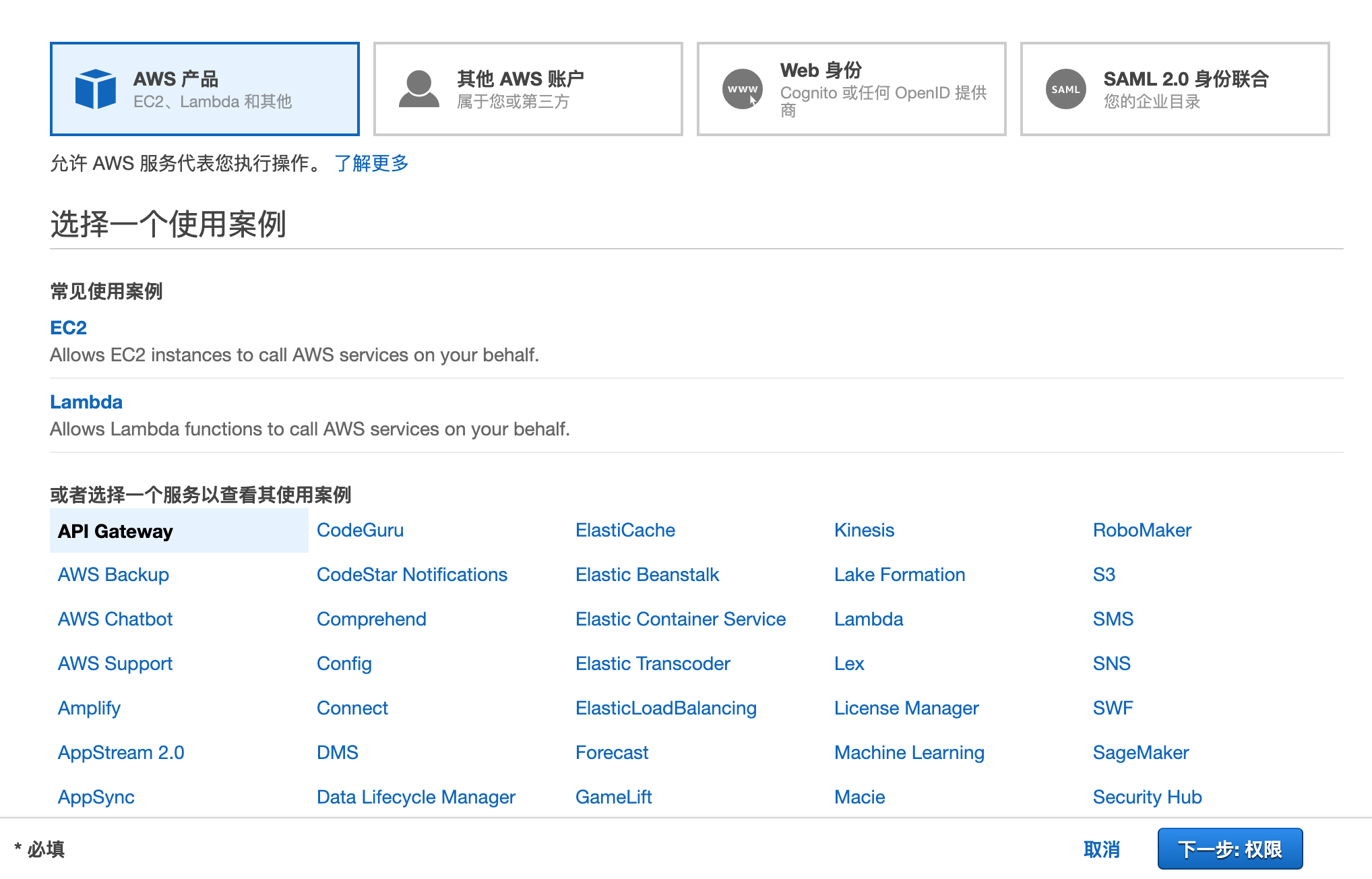Click the other AWS account person icon
The width and height of the screenshot is (1372, 879).
click(418, 89)
